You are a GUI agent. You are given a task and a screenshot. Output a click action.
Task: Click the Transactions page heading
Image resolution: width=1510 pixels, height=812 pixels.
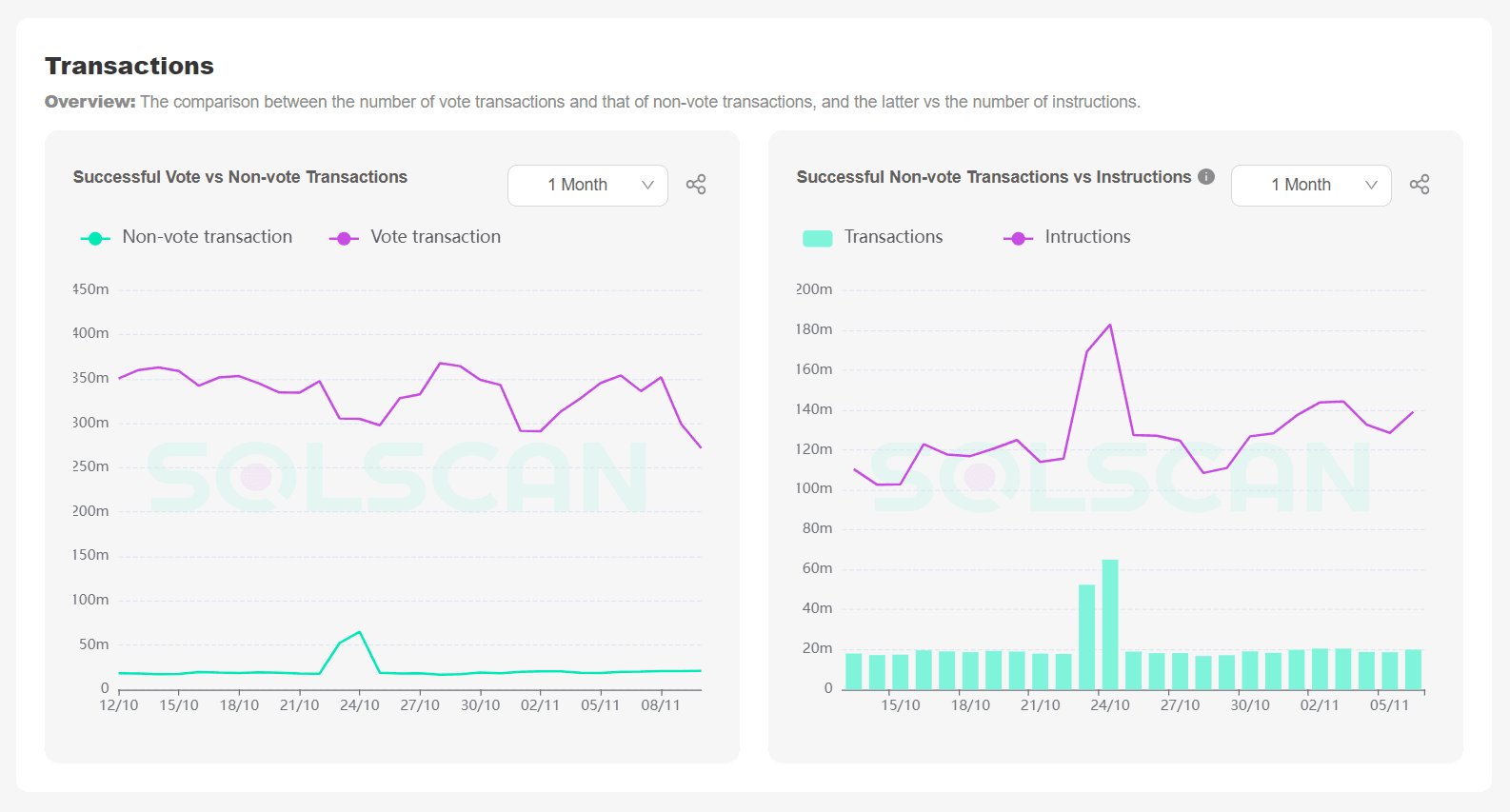(129, 66)
